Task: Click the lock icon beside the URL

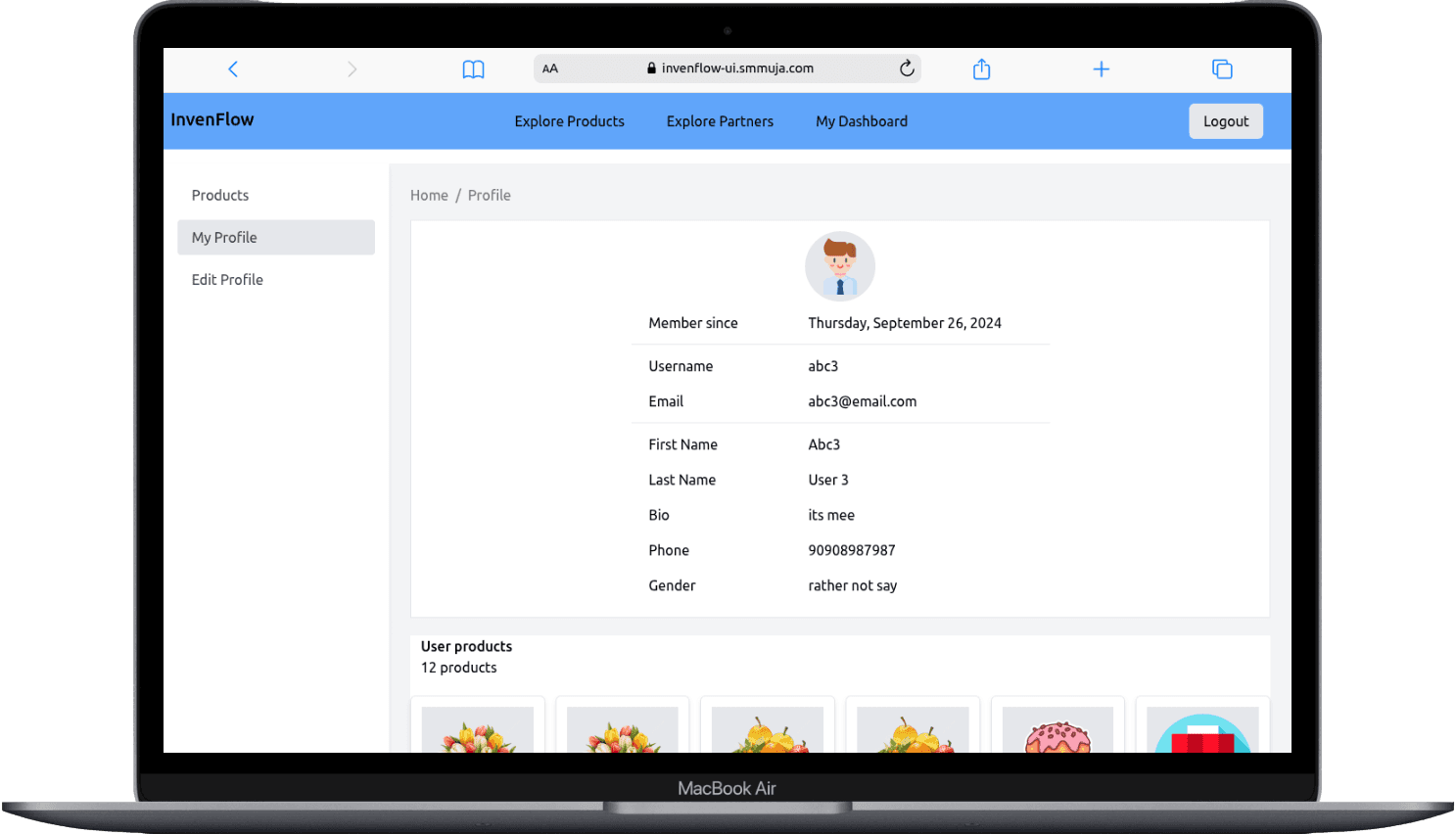Action: point(652,68)
